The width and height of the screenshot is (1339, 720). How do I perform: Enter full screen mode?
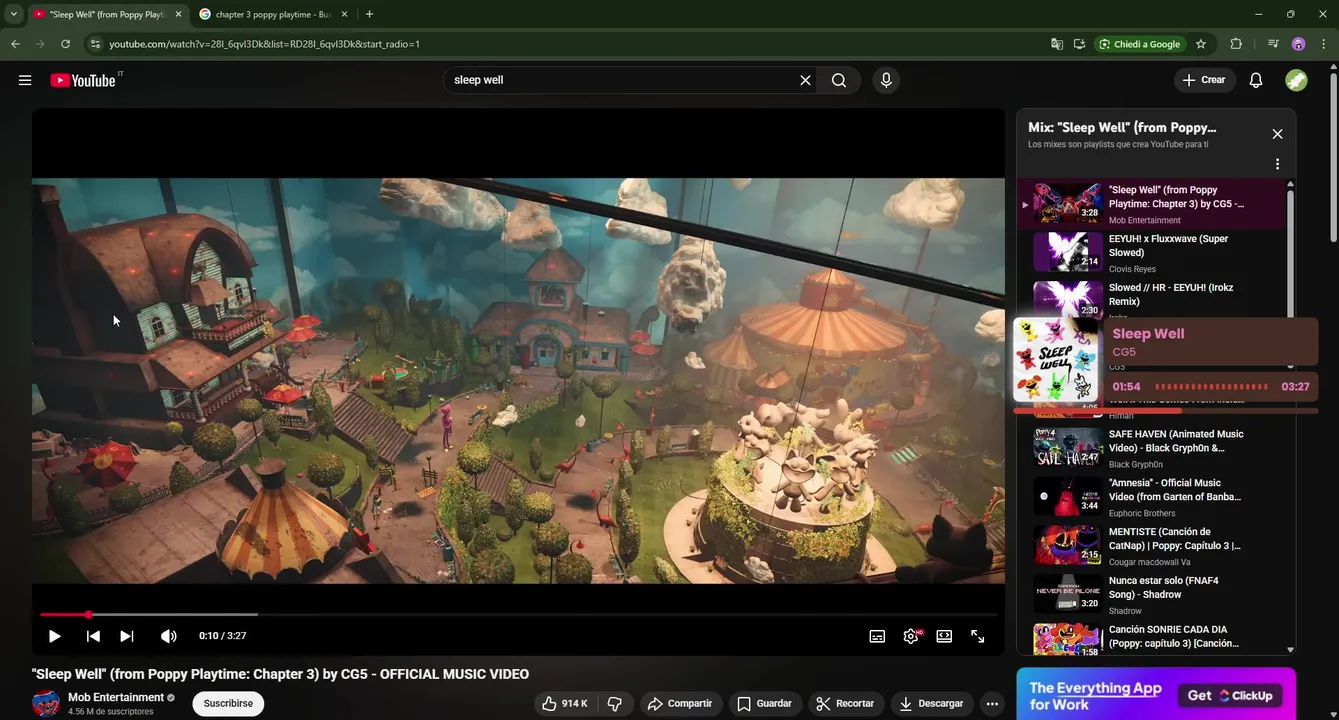pyautogui.click(x=978, y=636)
